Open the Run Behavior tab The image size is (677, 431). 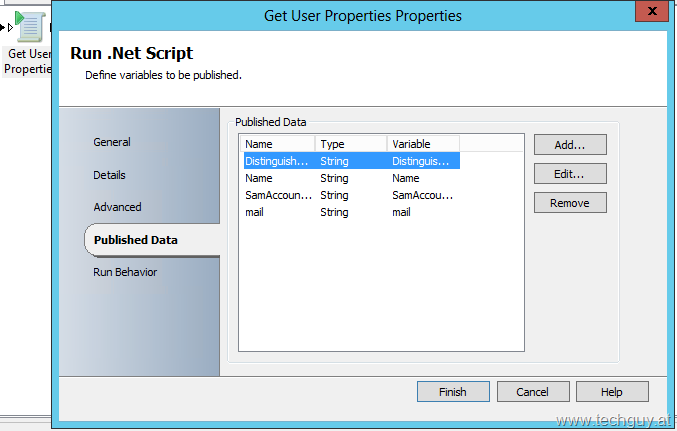click(x=125, y=272)
